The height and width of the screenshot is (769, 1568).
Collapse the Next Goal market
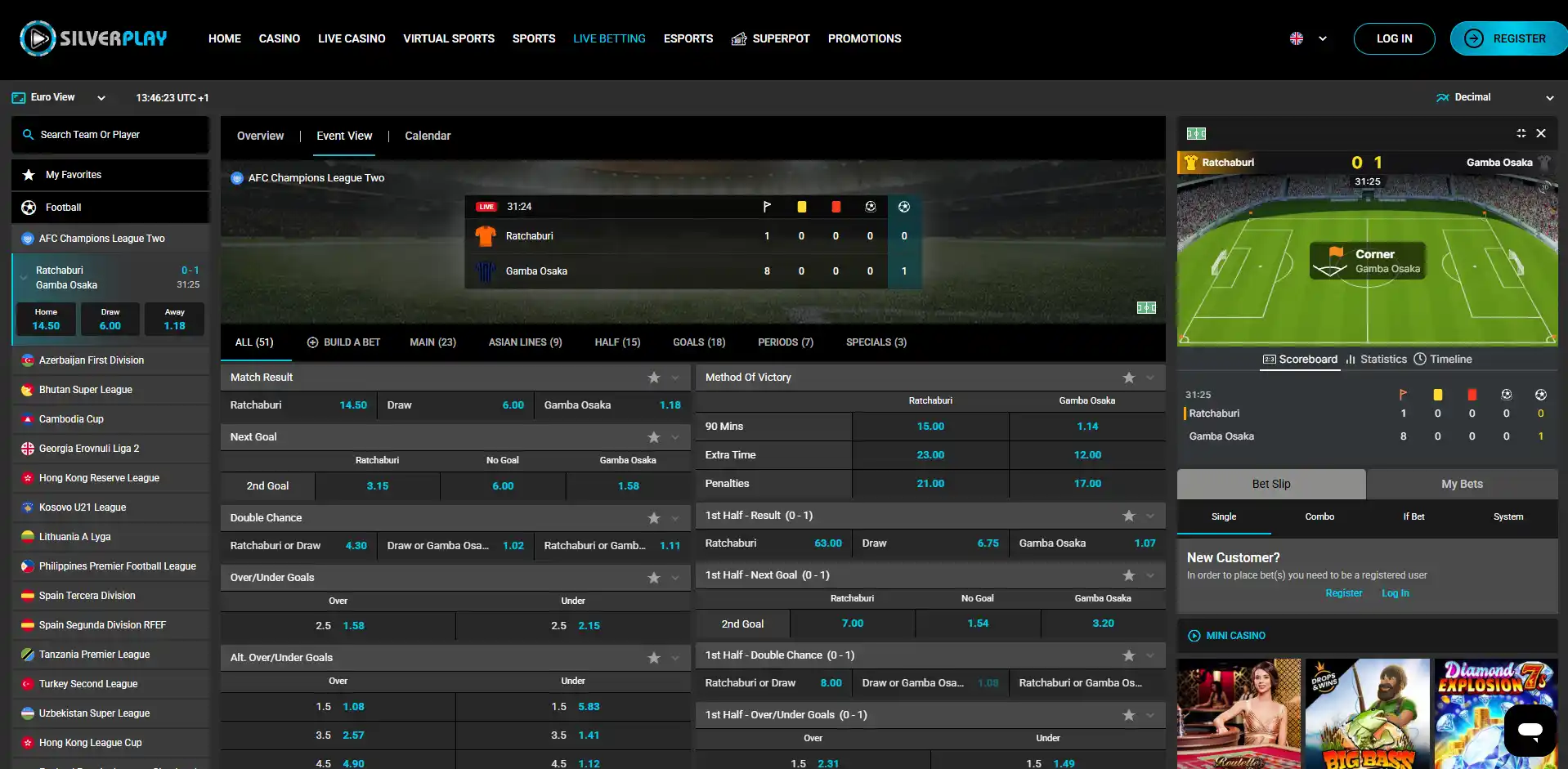675,437
